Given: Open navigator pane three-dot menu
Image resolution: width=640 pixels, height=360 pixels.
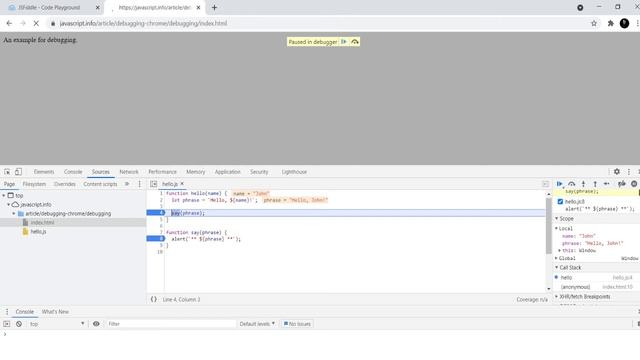Looking at the screenshot, I should tap(139, 184).
